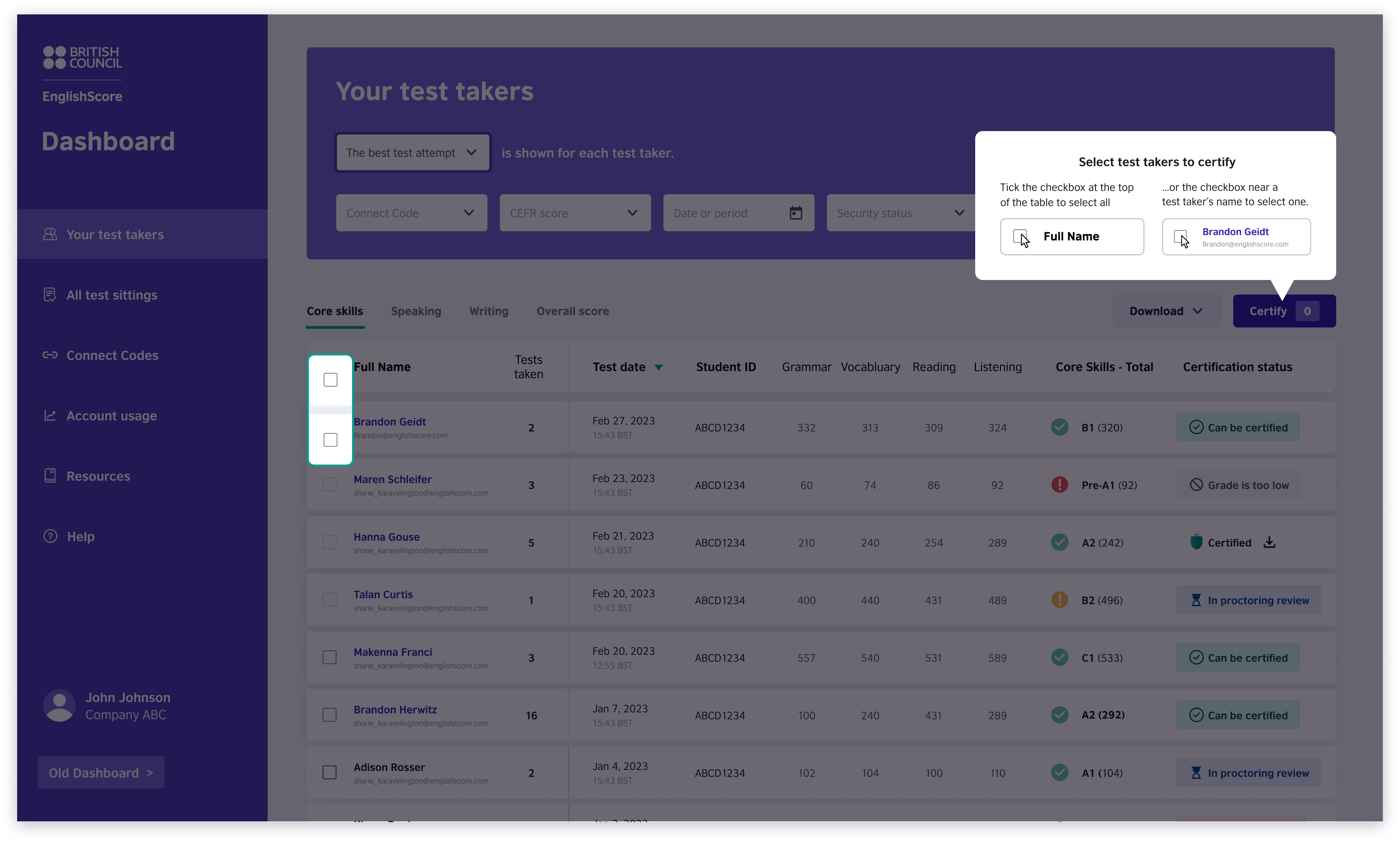Tick the checkbox for Adison Rosser

[x=329, y=773]
